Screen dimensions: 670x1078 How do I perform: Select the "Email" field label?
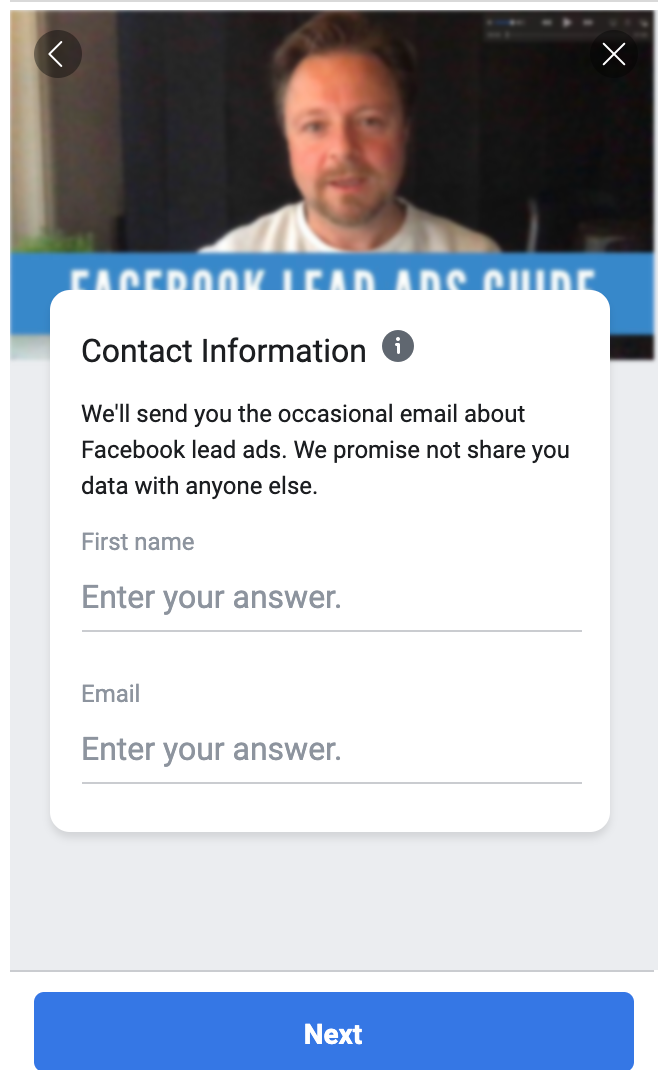[111, 694]
